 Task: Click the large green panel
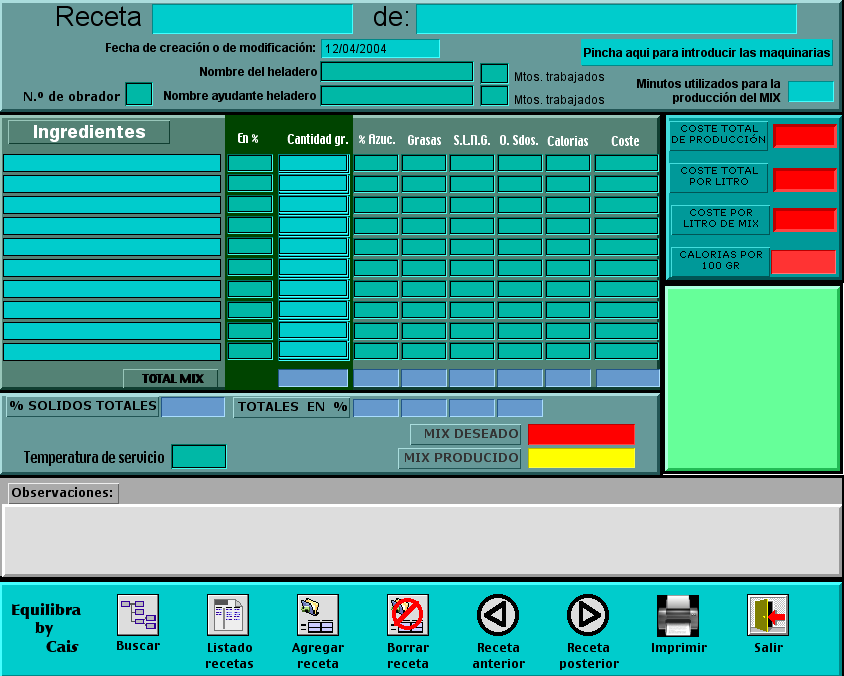click(752, 379)
